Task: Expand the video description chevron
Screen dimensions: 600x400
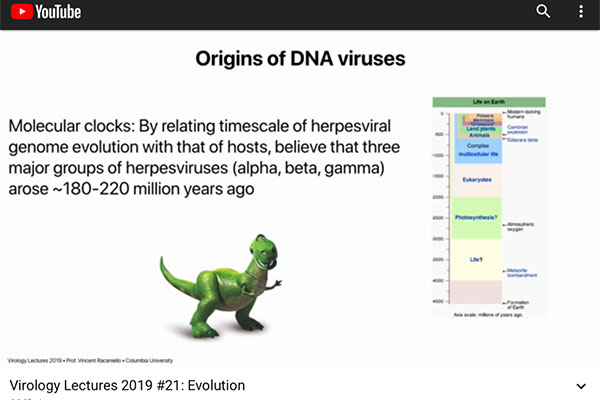Action: pos(581,386)
